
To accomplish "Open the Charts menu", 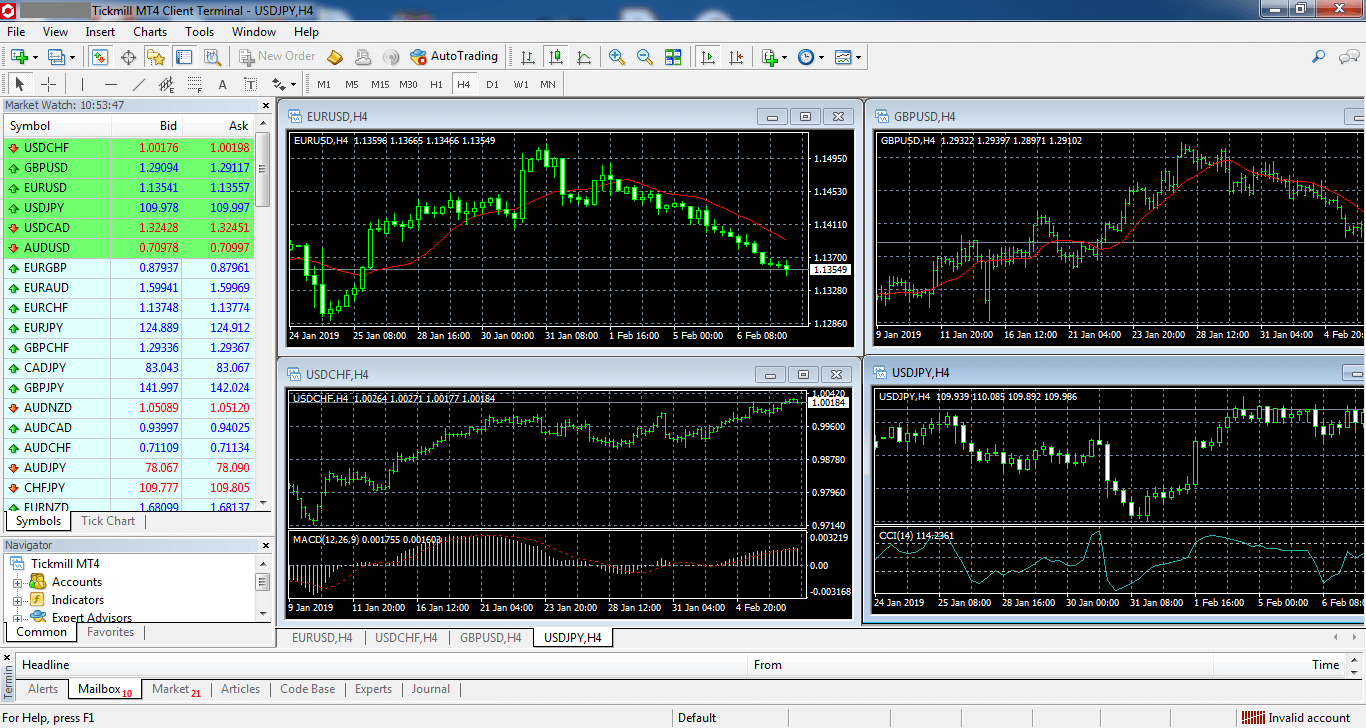I will (x=150, y=32).
